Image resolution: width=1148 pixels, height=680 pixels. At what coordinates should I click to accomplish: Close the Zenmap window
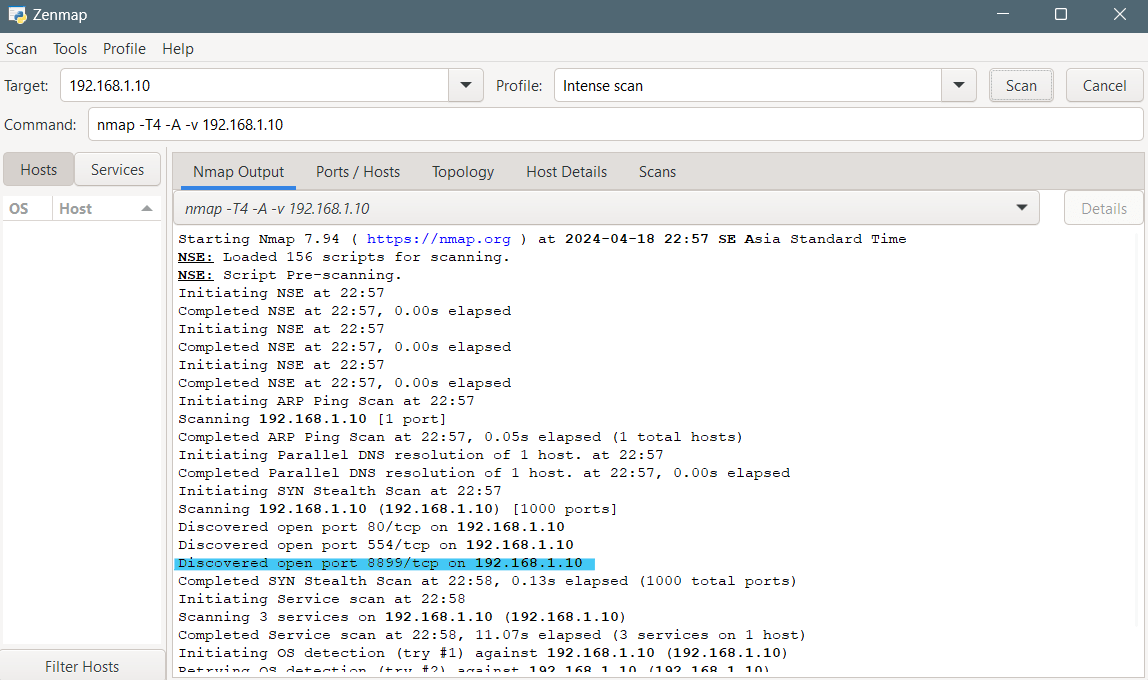1119,15
